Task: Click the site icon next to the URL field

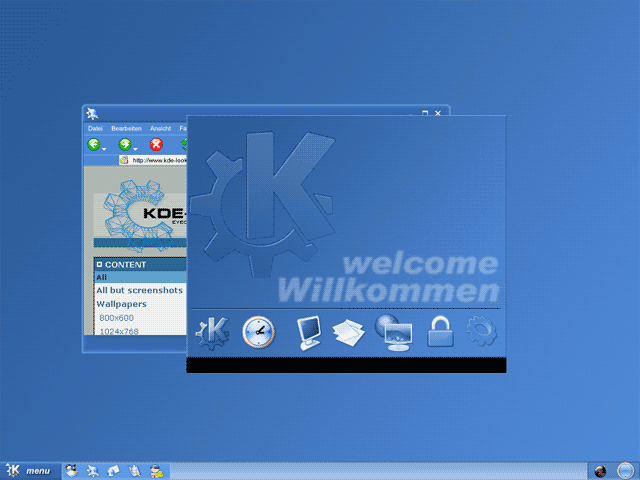Action: (124, 160)
